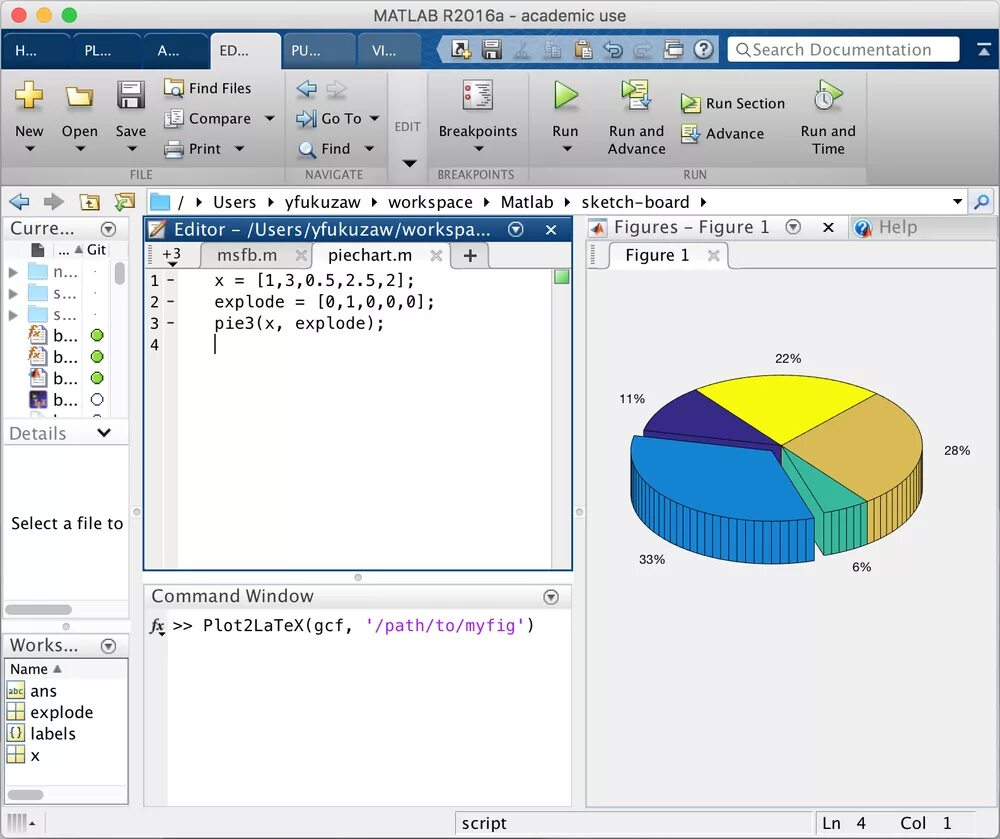Screen dimensions: 1000x839
Task: Run the script with the green Run arrow
Action: coord(566,96)
